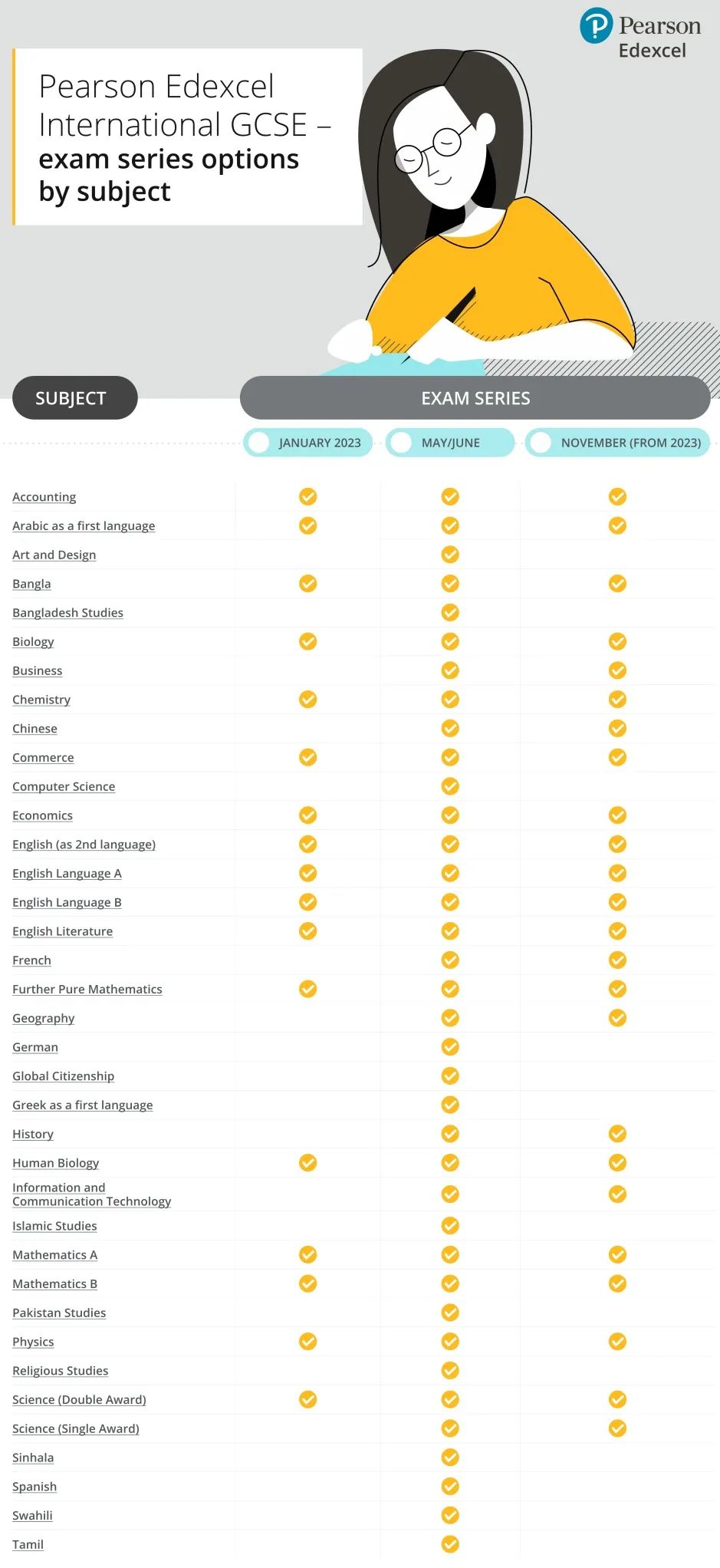Select the SUBJECT header pill
The height and width of the screenshot is (1568, 720).
point(74,397)
